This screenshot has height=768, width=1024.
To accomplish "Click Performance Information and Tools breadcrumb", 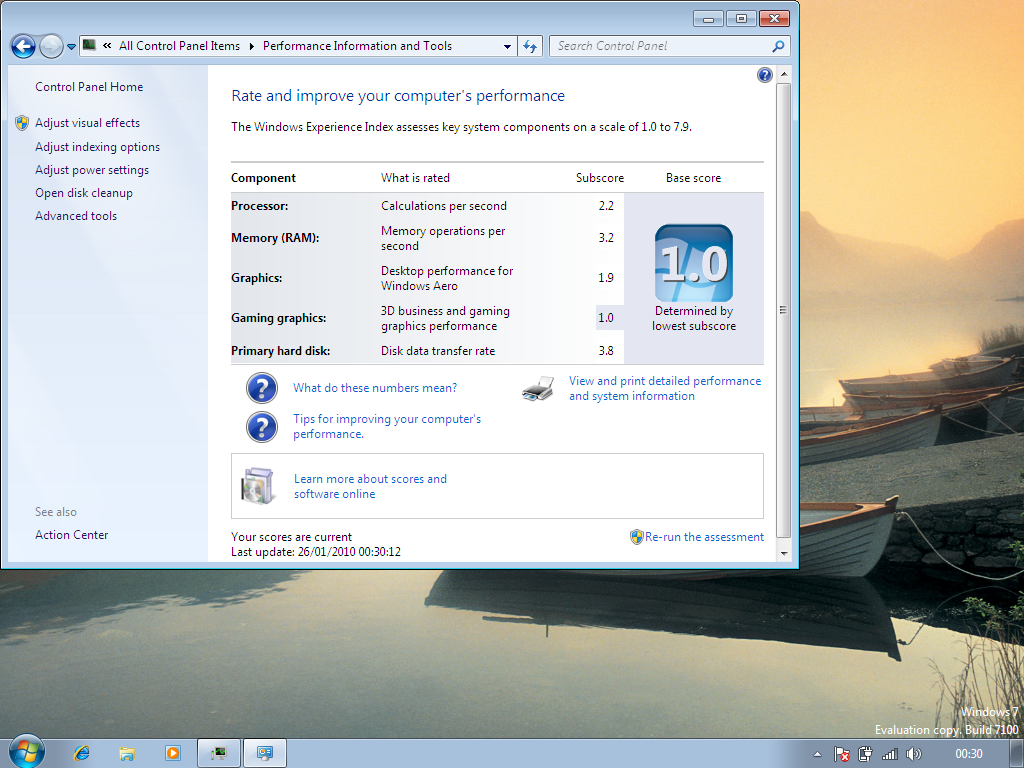I will [357, 46].
